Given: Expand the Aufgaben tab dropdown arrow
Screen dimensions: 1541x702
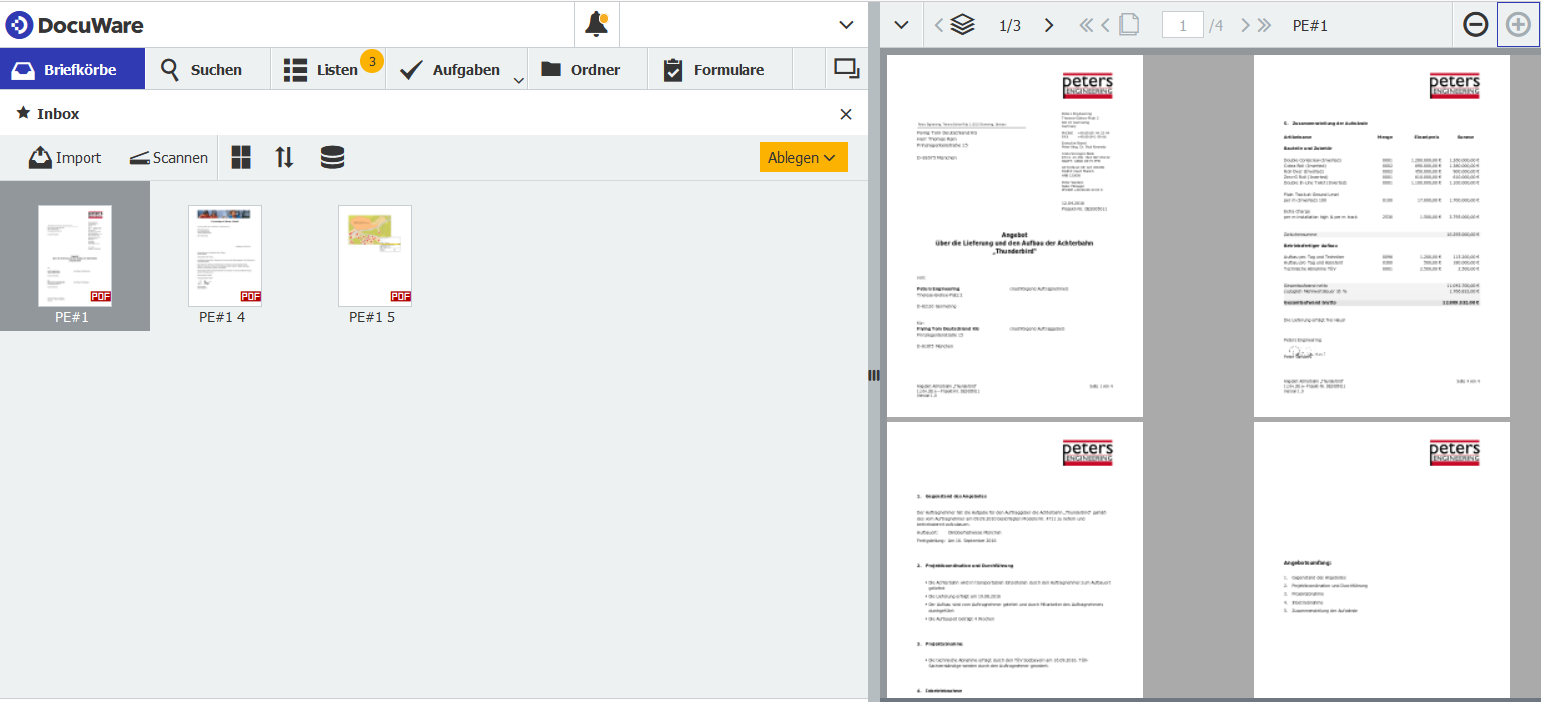Looking at the screenshot, I should [x=518, y=81].
